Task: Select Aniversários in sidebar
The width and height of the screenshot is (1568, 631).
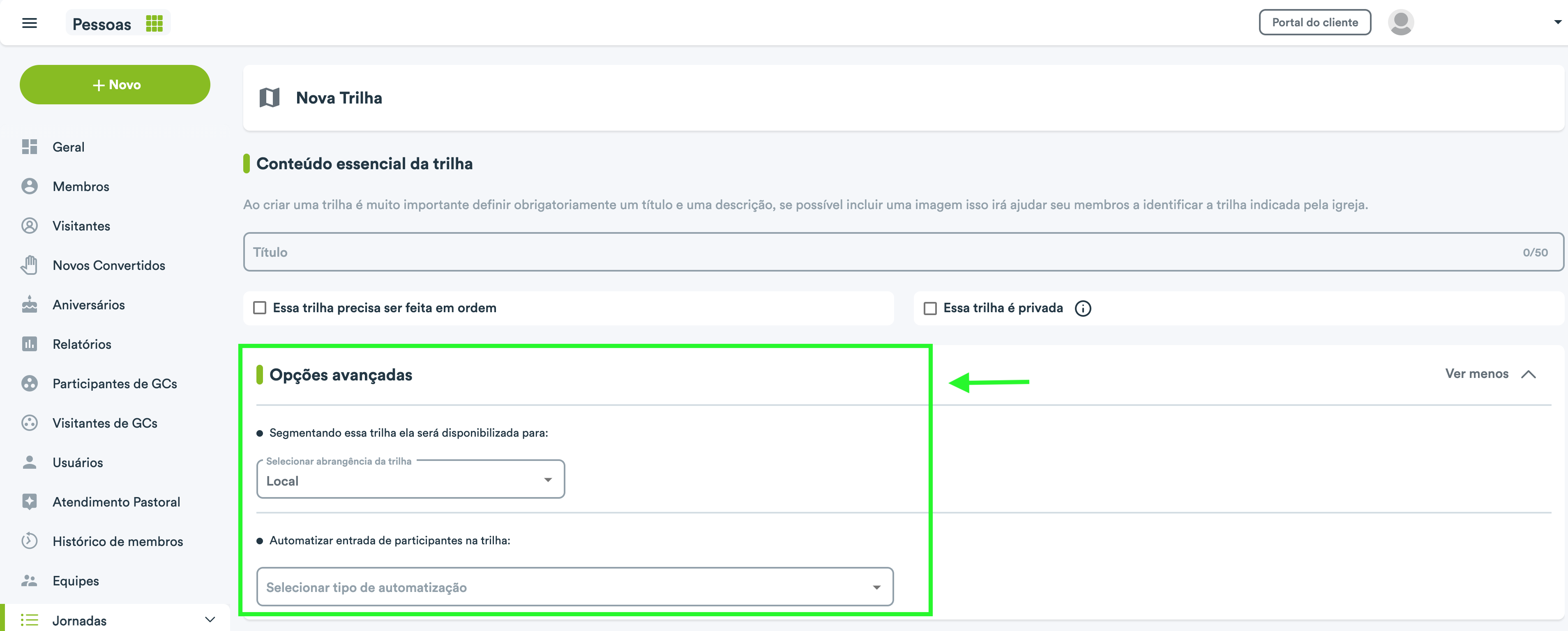Action: tap(89, 304)
